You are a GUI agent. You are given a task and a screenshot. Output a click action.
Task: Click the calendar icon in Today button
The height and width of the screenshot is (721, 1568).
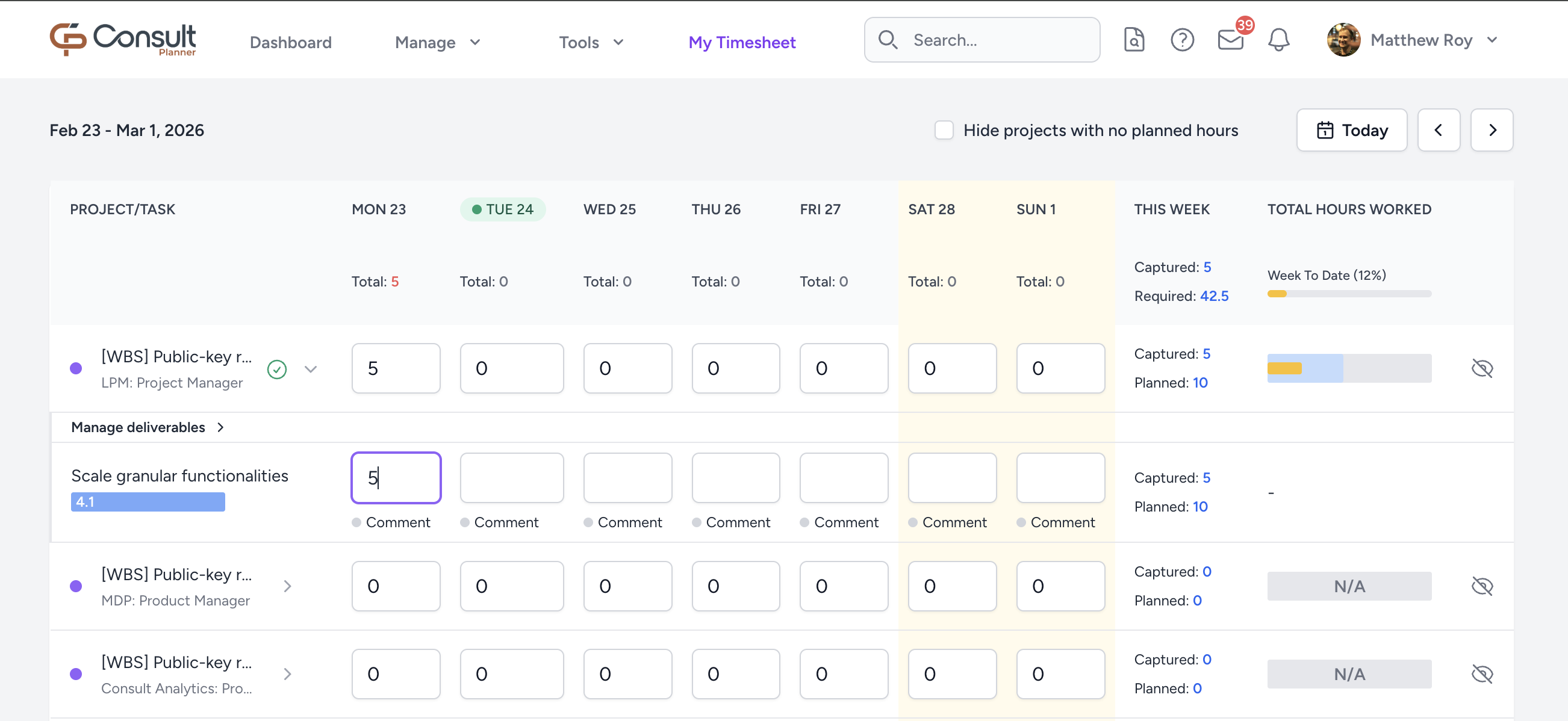pos(1325,130)
